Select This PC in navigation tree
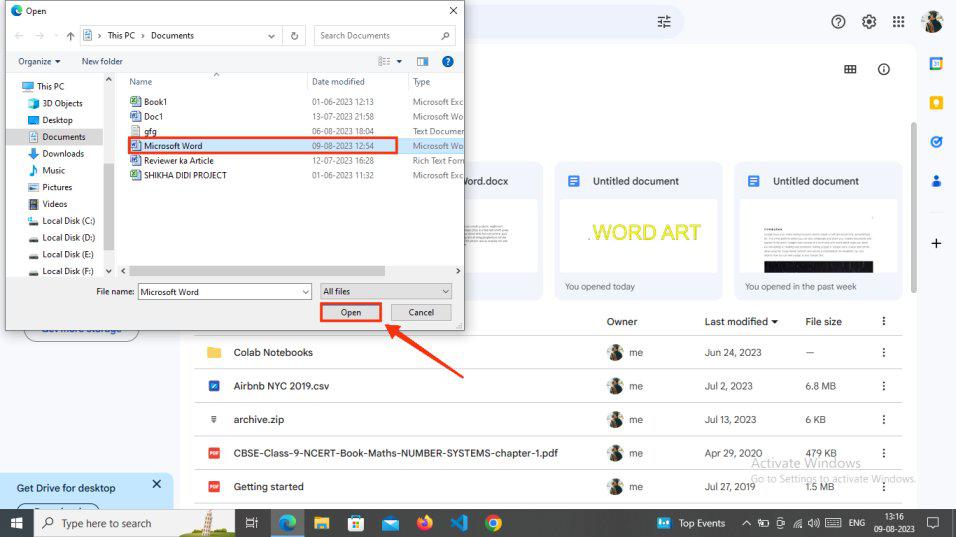 point(43,86)
